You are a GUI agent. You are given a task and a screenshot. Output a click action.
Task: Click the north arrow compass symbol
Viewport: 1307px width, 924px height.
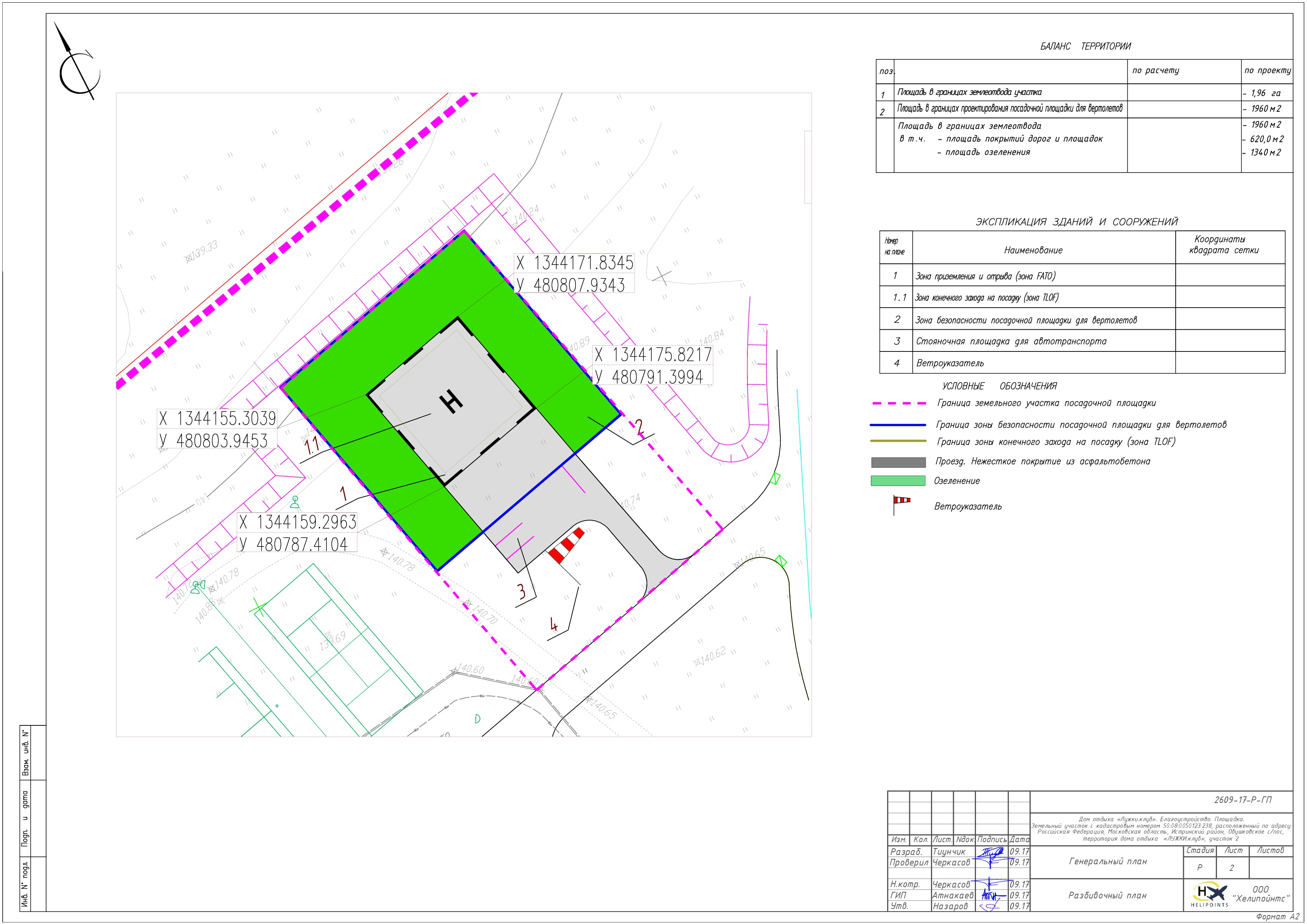click(x=79, y=61)
